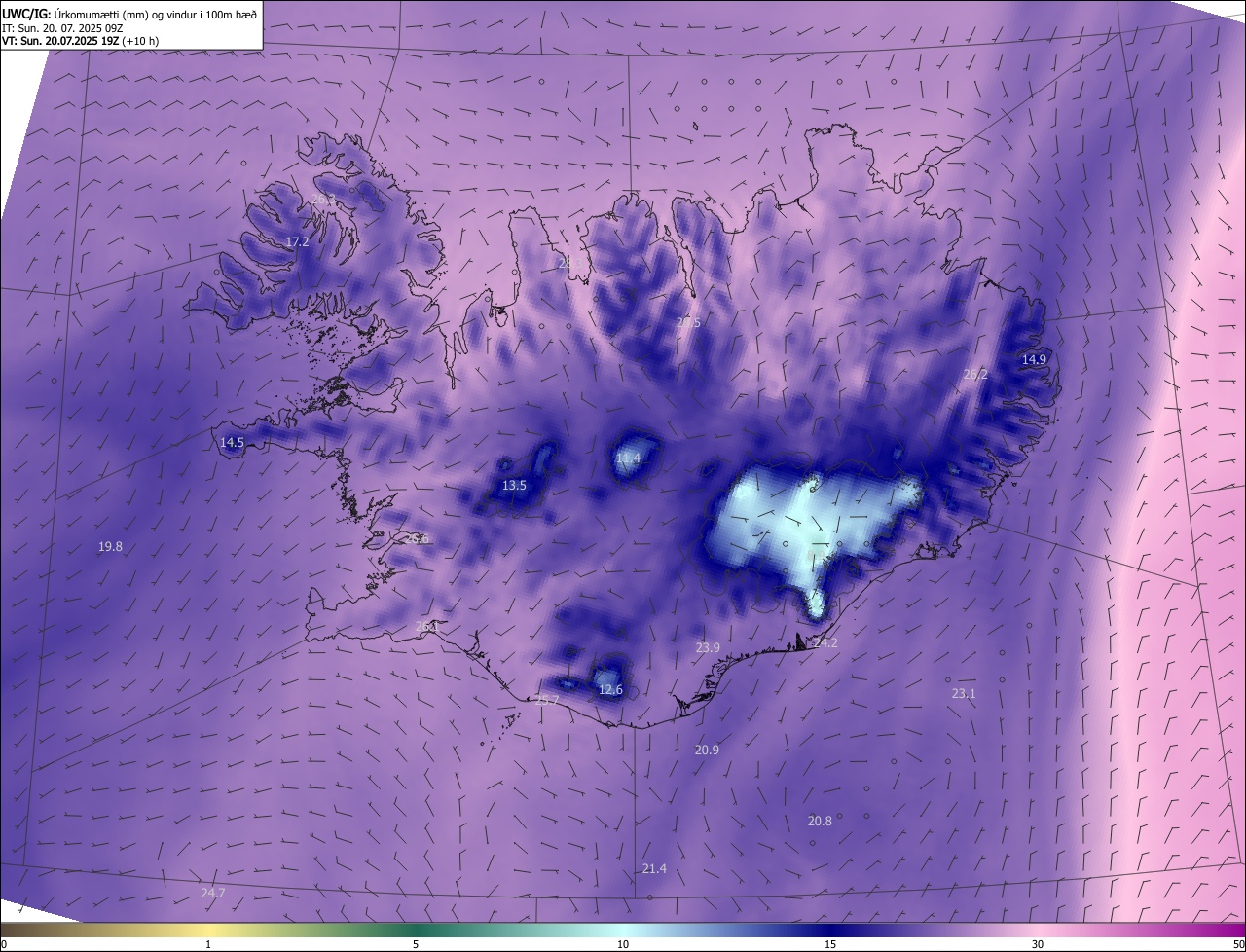
Task: Click the 26.2 value label
Action: point(975,374)
